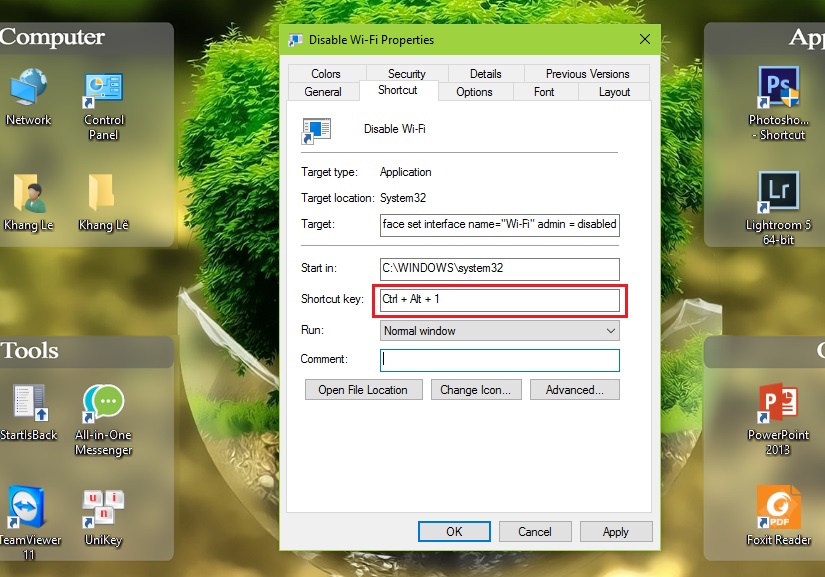
Task: Click the Disable Wi-Fi name text
Action: (395, 129)
